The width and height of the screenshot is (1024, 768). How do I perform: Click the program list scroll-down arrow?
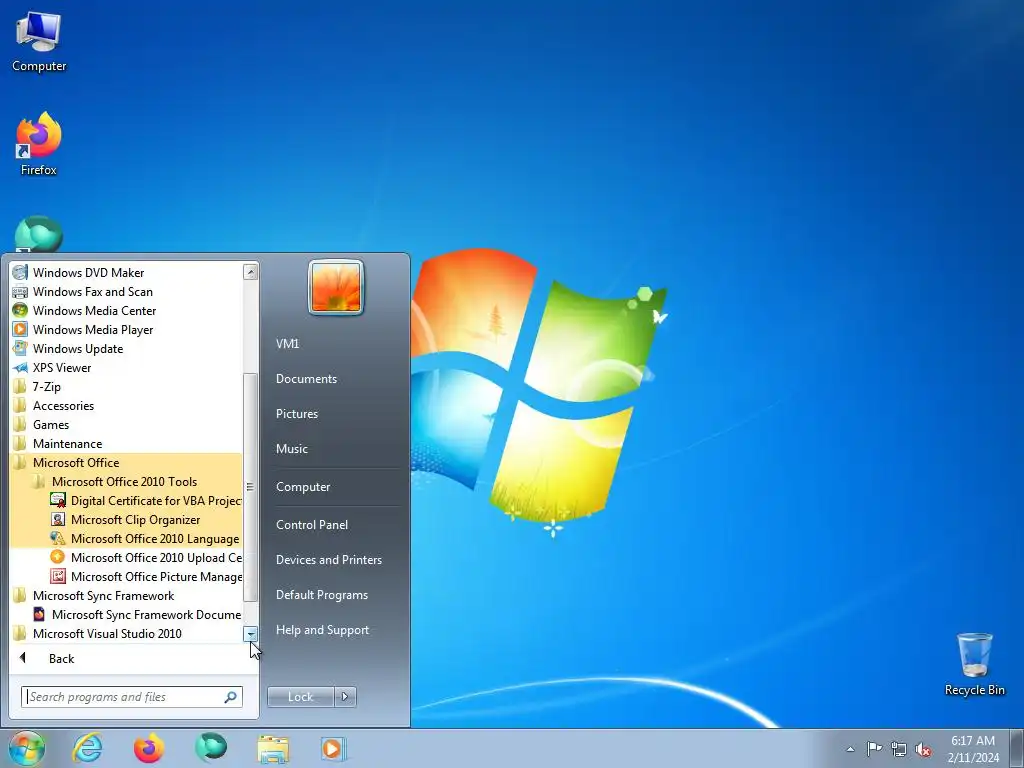(x=251, y=634)
